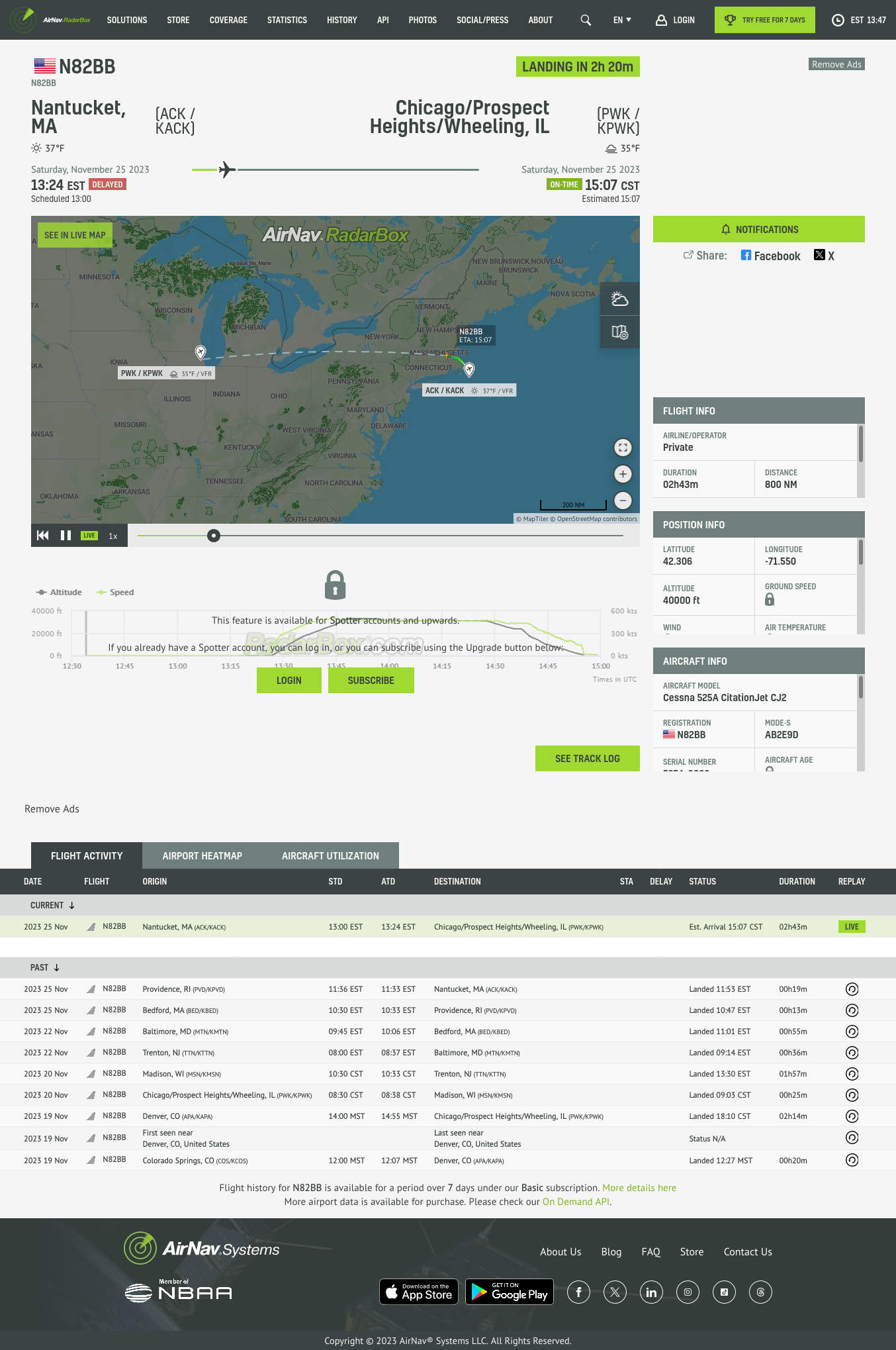Image resolution: width=896 pixels, height=1350 pixels.
Task: Click the green LIVE badge in current flight row
Action: (x=852, y=926)
